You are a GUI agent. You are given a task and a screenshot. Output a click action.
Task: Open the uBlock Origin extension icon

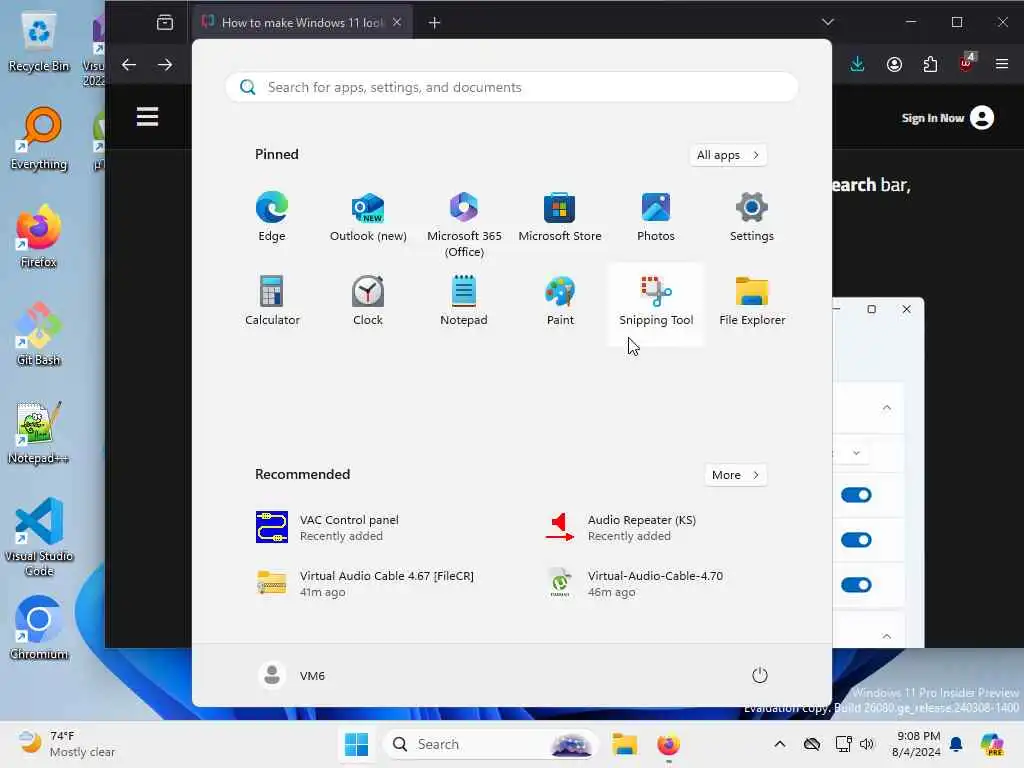click(966, 64)
